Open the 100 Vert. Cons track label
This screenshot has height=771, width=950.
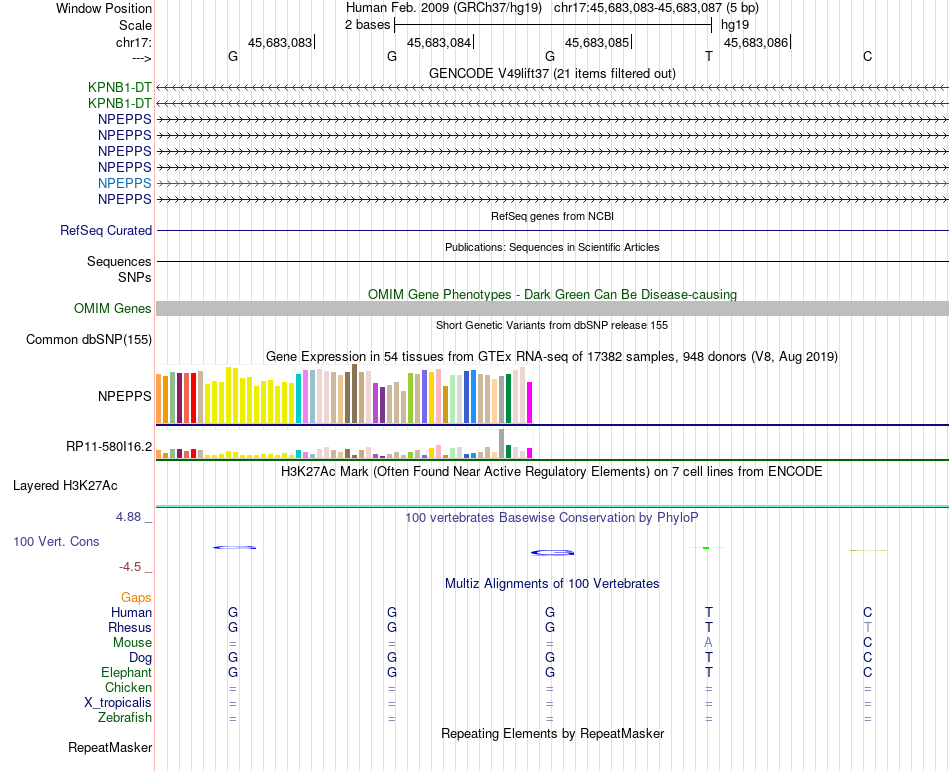(56, 541)
